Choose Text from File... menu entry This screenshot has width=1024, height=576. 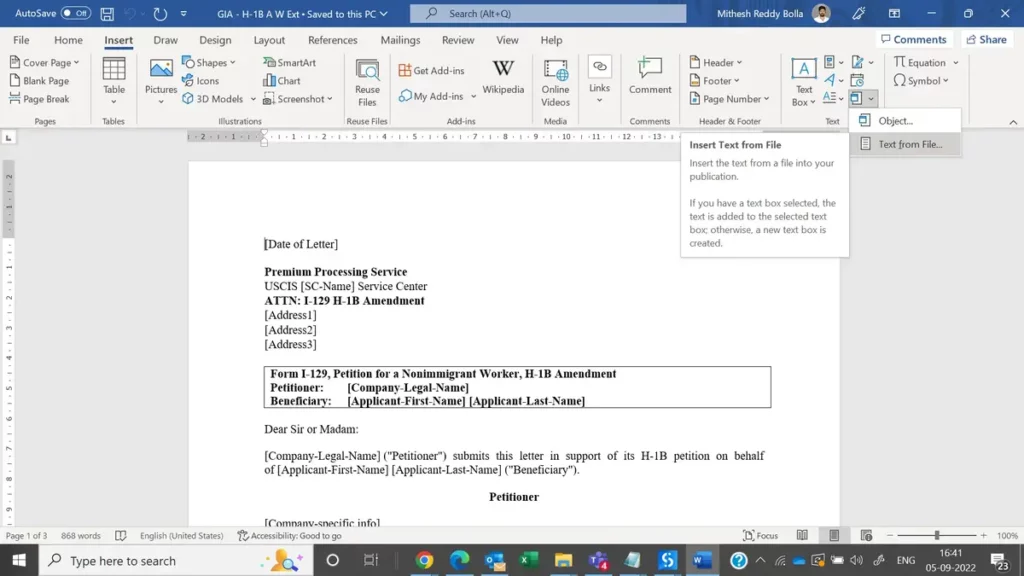click(x=905, y=144)
